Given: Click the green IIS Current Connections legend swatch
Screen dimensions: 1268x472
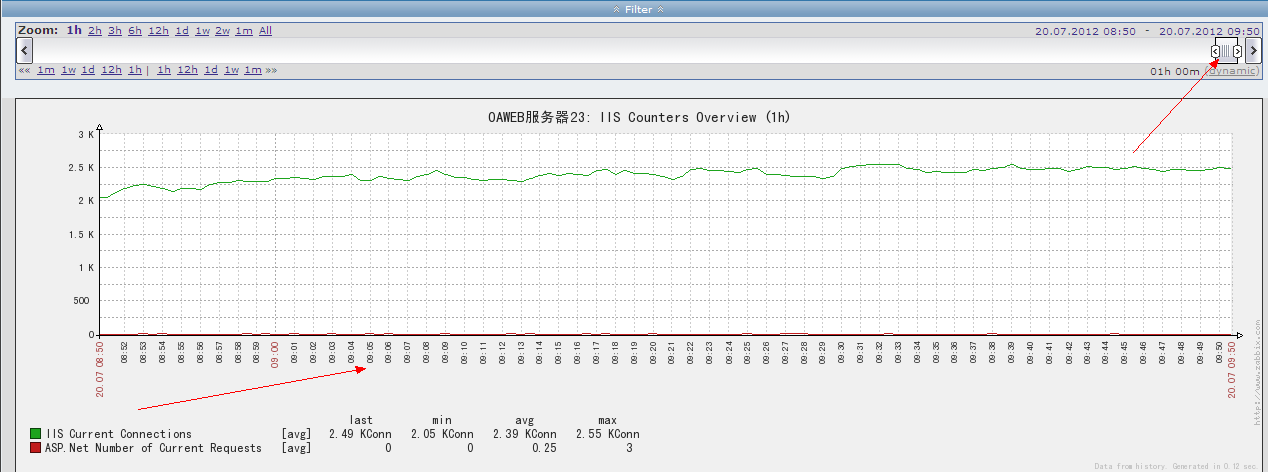Looking at the screenshot, I should tap(35, 434).
